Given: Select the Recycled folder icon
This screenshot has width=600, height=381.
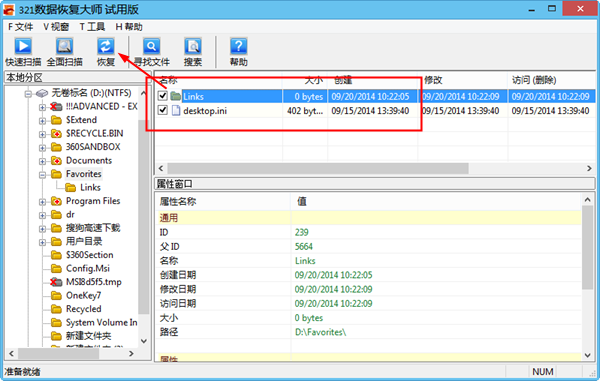Looking at the screenshot, I should tap(56, 309).
